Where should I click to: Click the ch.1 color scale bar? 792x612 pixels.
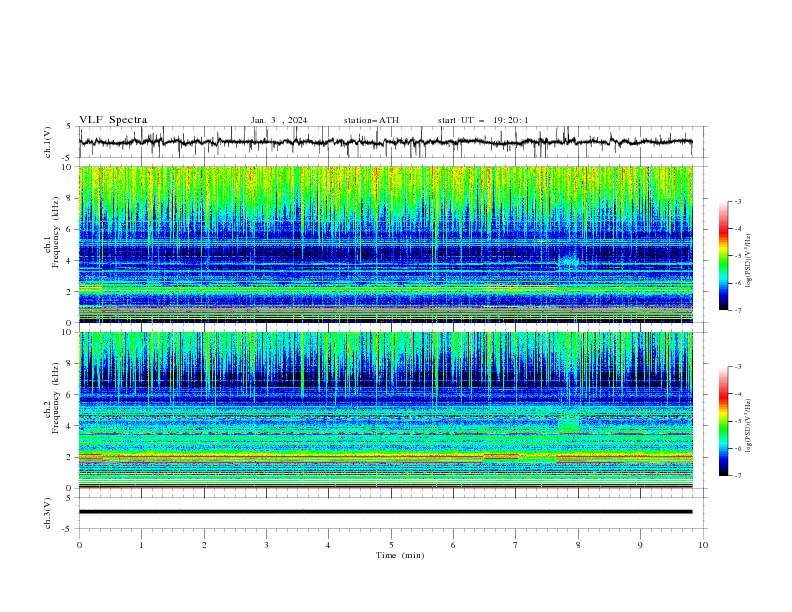coord(724,256)
